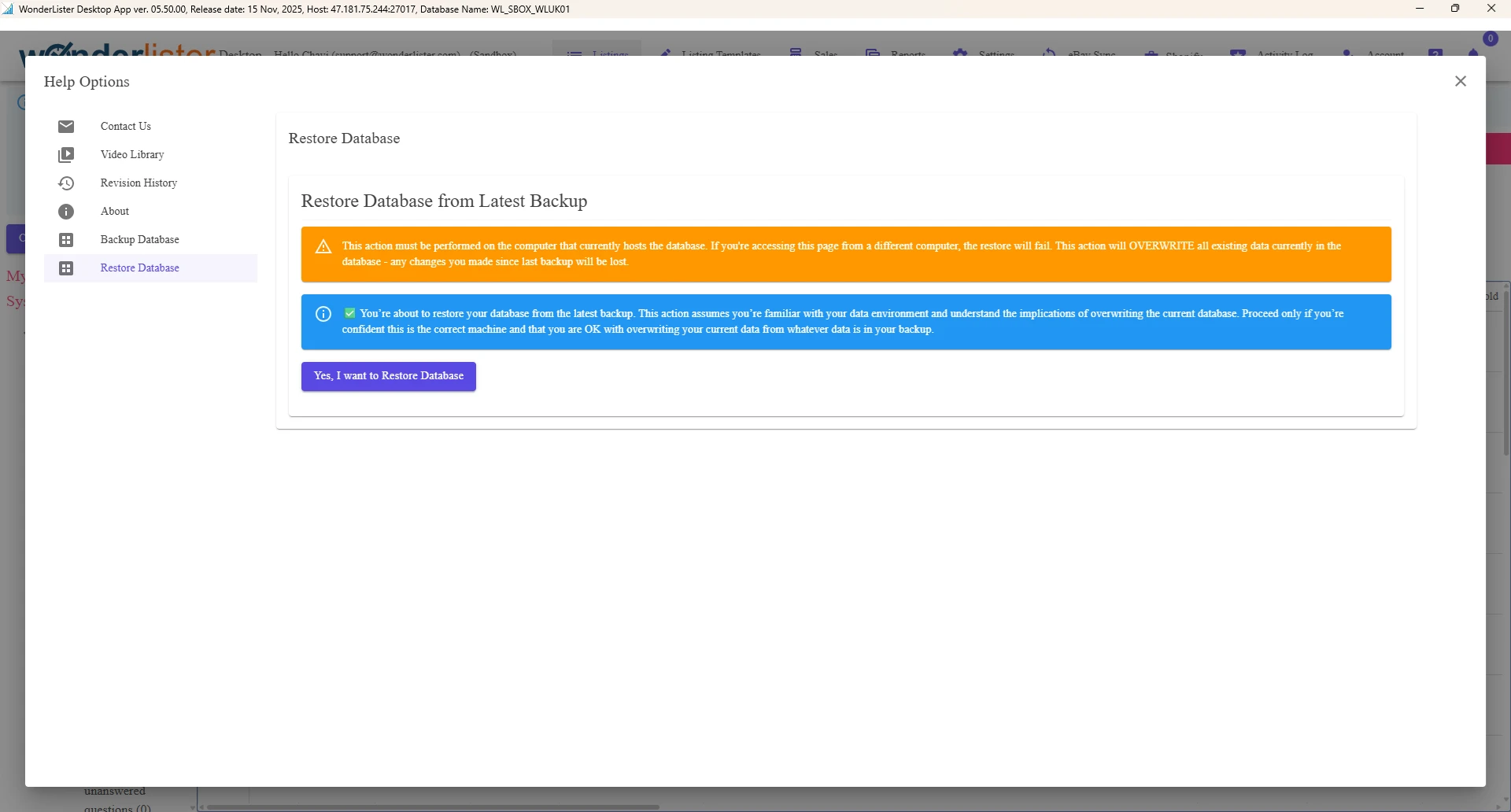This screenshot has width=1511, height=812.
Task: Open the Settings gear in top navigation
Action: (x=961, y=53)
